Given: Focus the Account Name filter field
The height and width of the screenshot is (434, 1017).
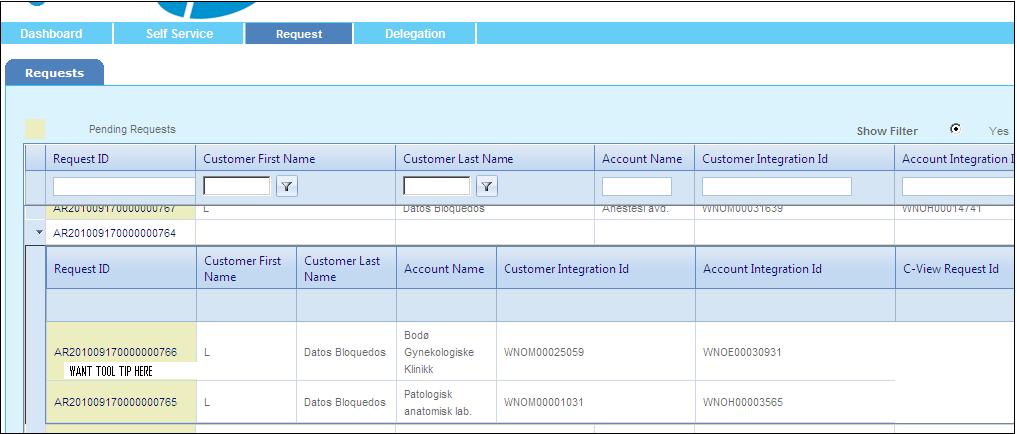Looking at the screenshot, I should pos(637,187).
